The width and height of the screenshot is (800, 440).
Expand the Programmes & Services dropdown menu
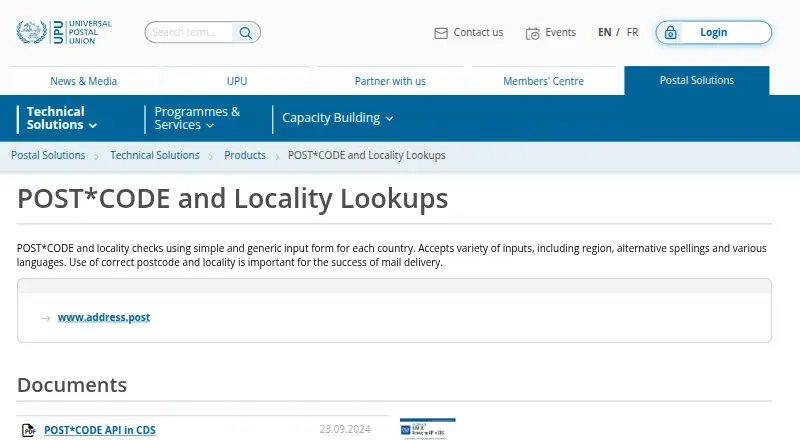tap(197, 118)
